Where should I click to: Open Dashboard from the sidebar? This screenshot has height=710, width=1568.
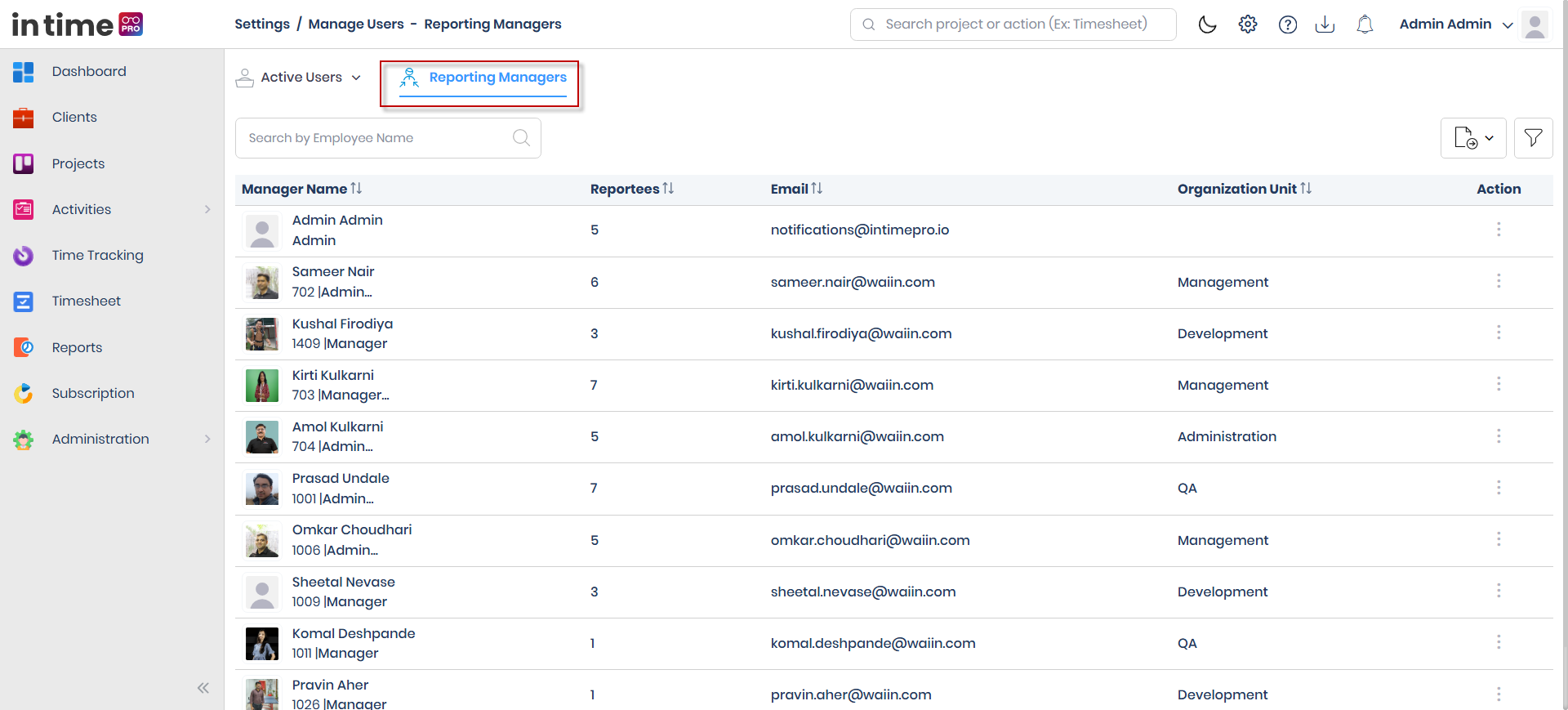pos(89,72)
